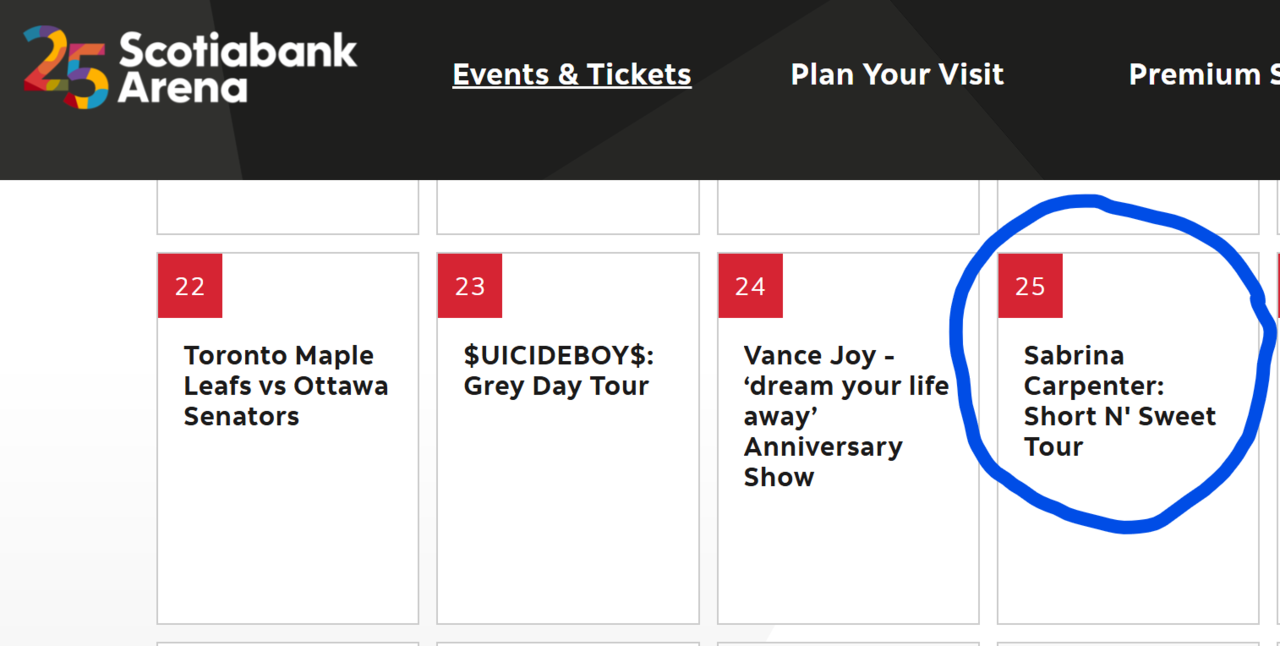Click the red 22 date badge
The image size is (1280, 646).
[190, 286]
